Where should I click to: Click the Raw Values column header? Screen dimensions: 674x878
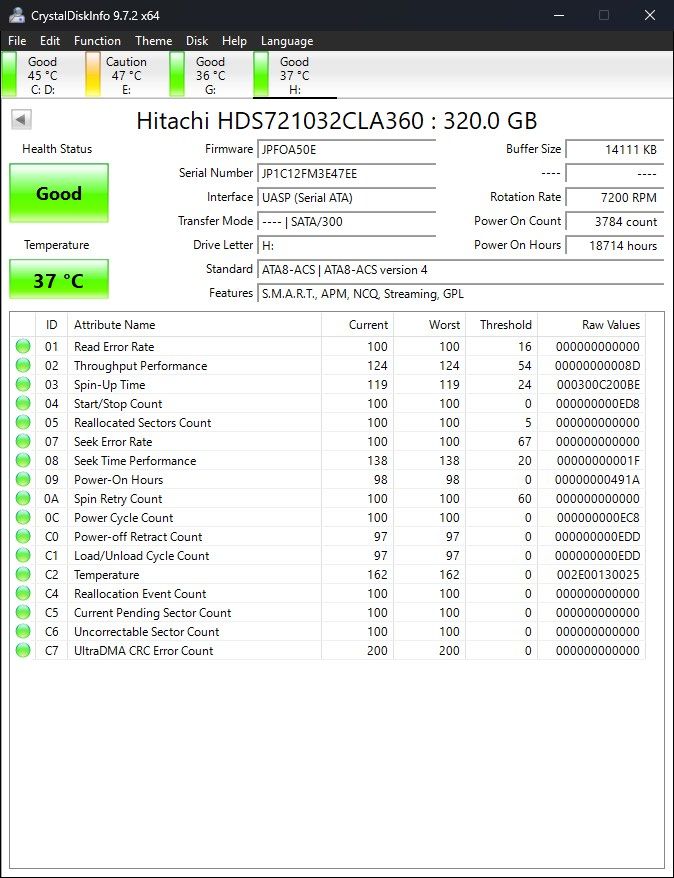[592, 325]
